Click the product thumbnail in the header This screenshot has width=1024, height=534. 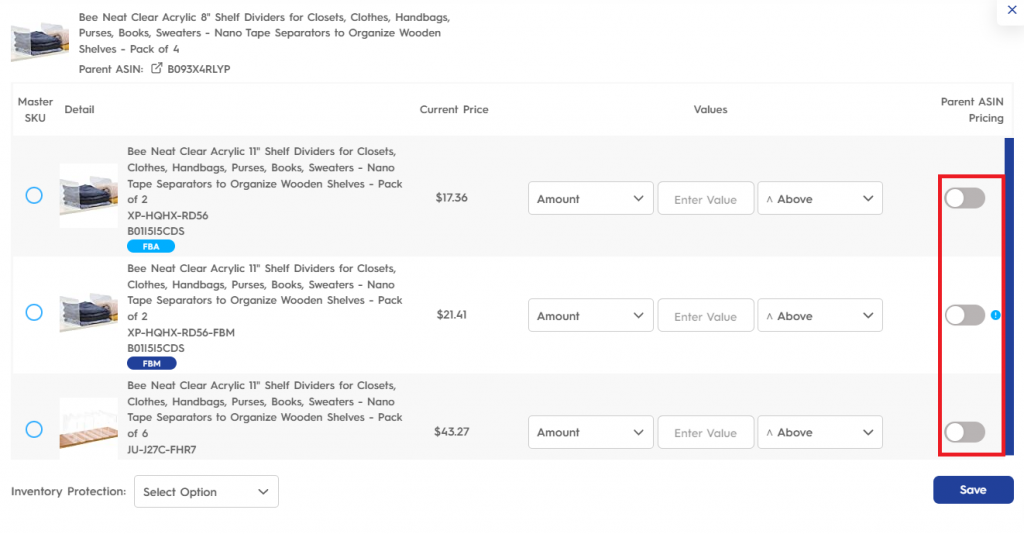pos(40,42)
